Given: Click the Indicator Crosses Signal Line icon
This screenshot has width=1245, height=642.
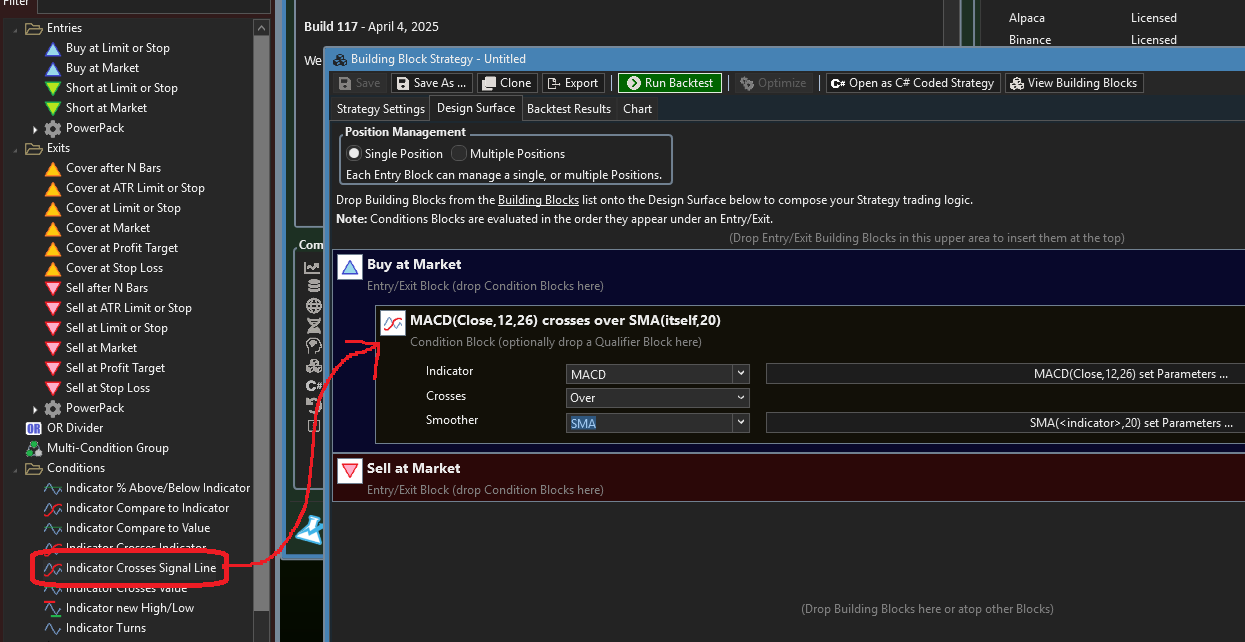Looking at the screenshot, I should [x=53, y=568].
